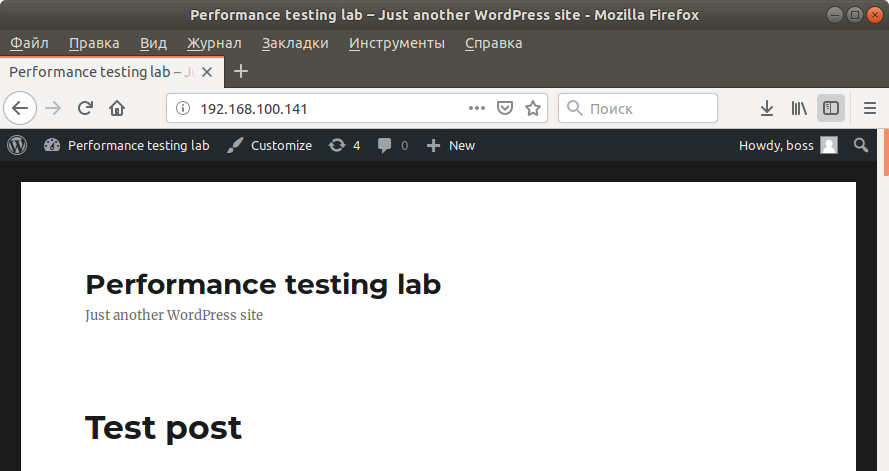Click the WordPress logo in admin bar
The width and height of the screenshot is (889, 471).
pyautogui.click(x=17, y=146)
